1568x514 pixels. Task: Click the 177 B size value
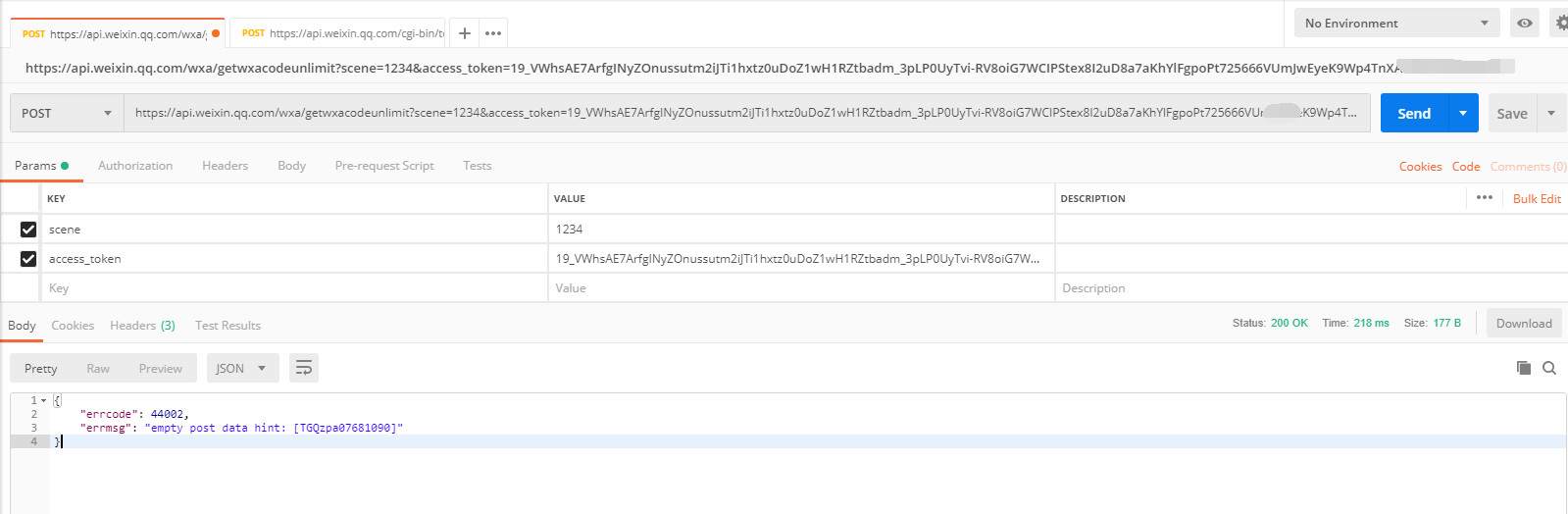[1446, 323]
